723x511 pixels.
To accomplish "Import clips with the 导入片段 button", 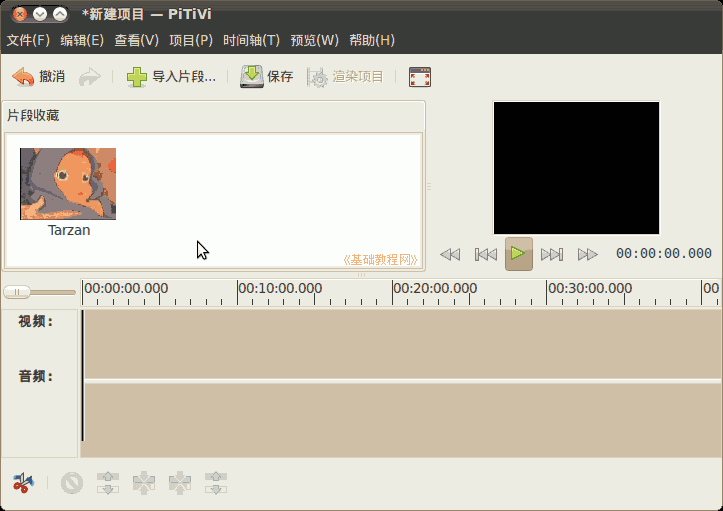I will 171,77.
